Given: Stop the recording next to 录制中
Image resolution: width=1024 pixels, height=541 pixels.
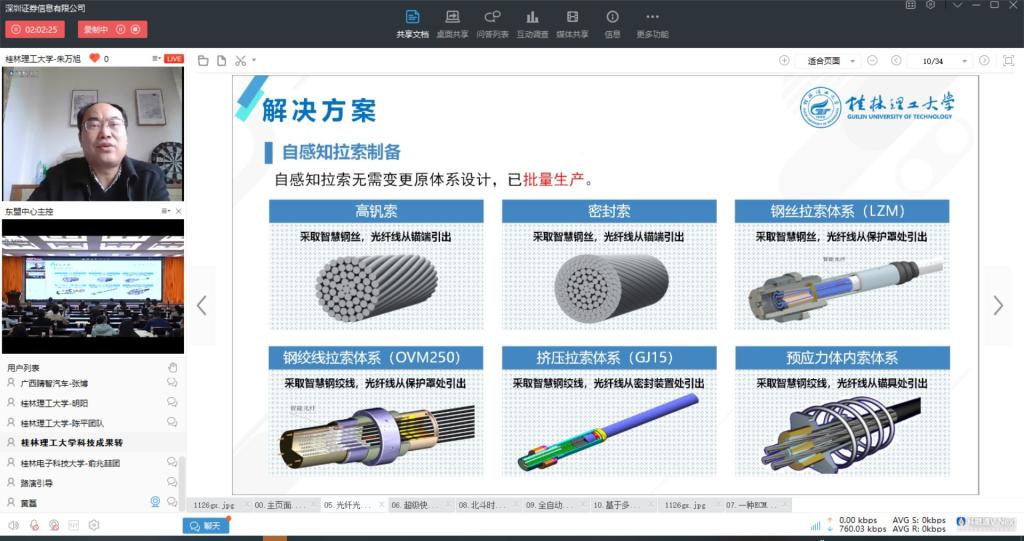Looking at the screenshot, I should point(137,30).
